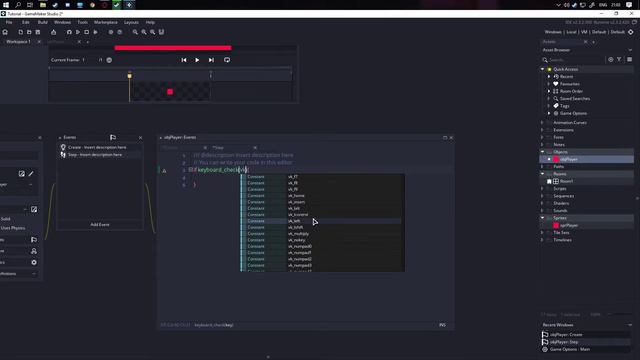
Task: Open the Events flag button in object panel
Action: 34,240
